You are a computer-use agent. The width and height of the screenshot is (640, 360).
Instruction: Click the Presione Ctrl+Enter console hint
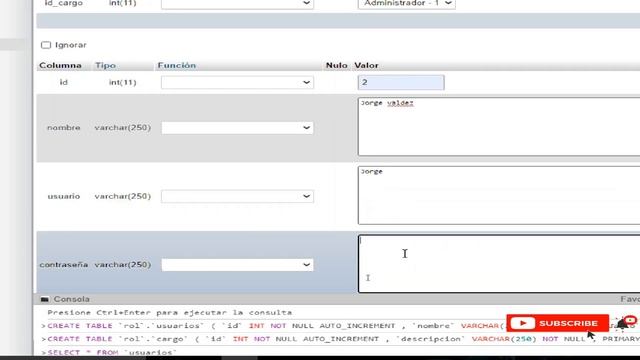tap(170, 313)
